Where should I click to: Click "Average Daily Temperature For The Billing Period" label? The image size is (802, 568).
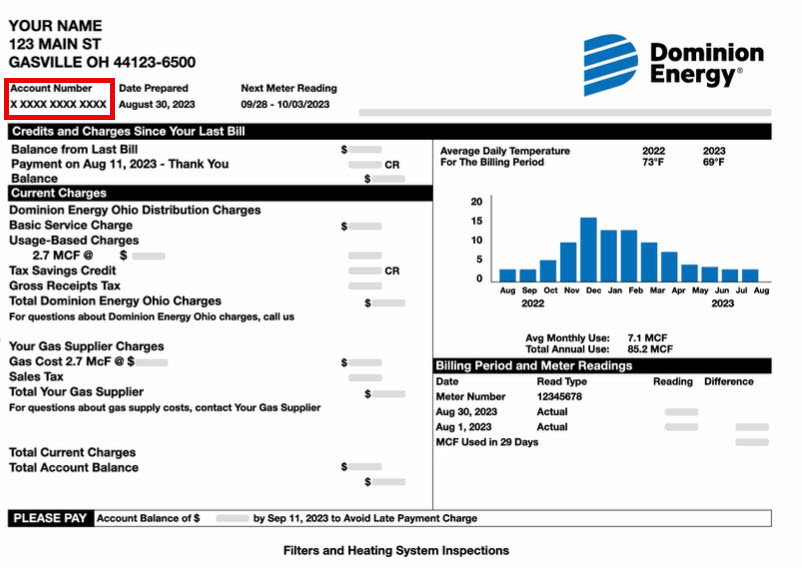(x=505, y=156)
